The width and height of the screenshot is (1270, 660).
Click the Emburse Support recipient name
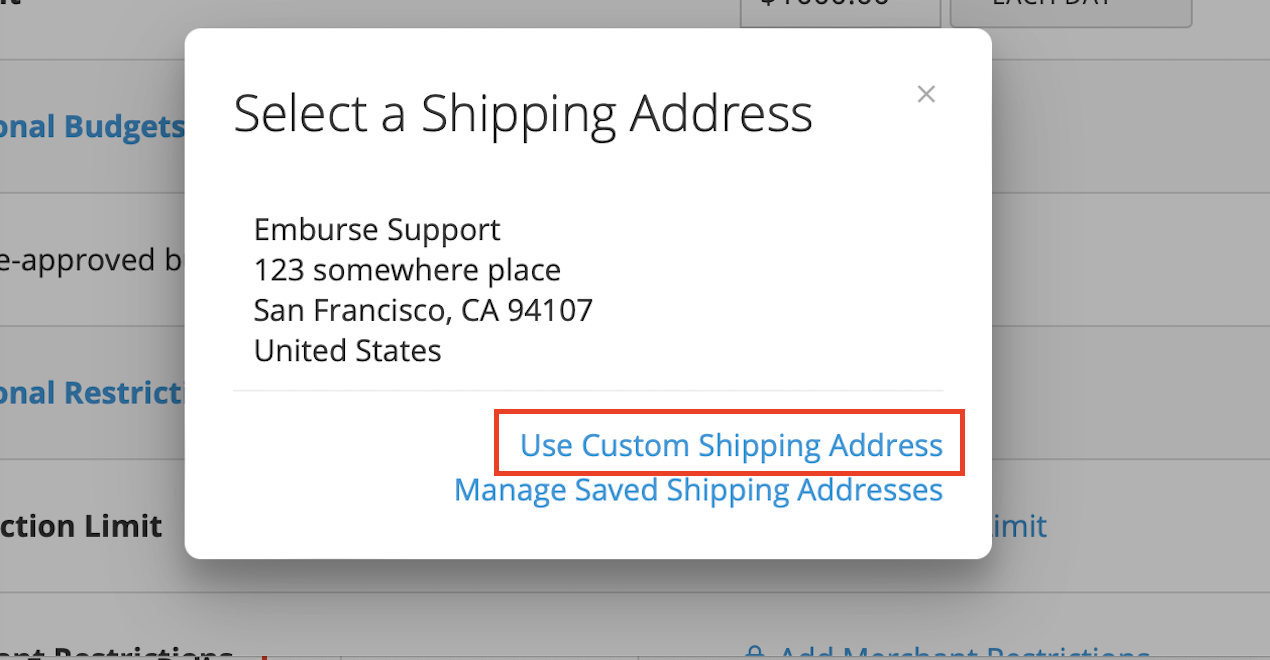pyautogui.click(x=377, y=229)
